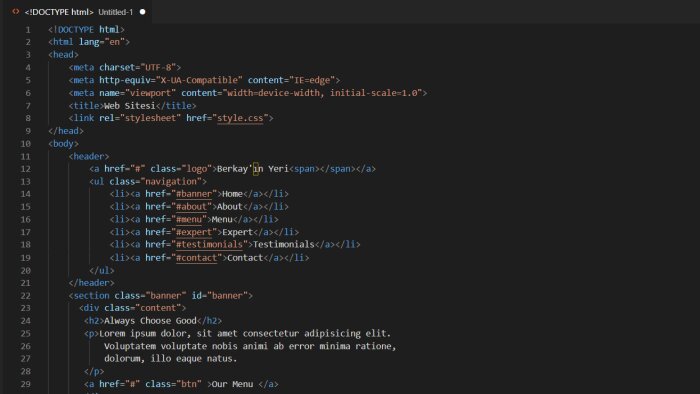Click the "Menu" link text on line 16
The height and width of the screenshot is (394, 700).
(x=222, y=219)
